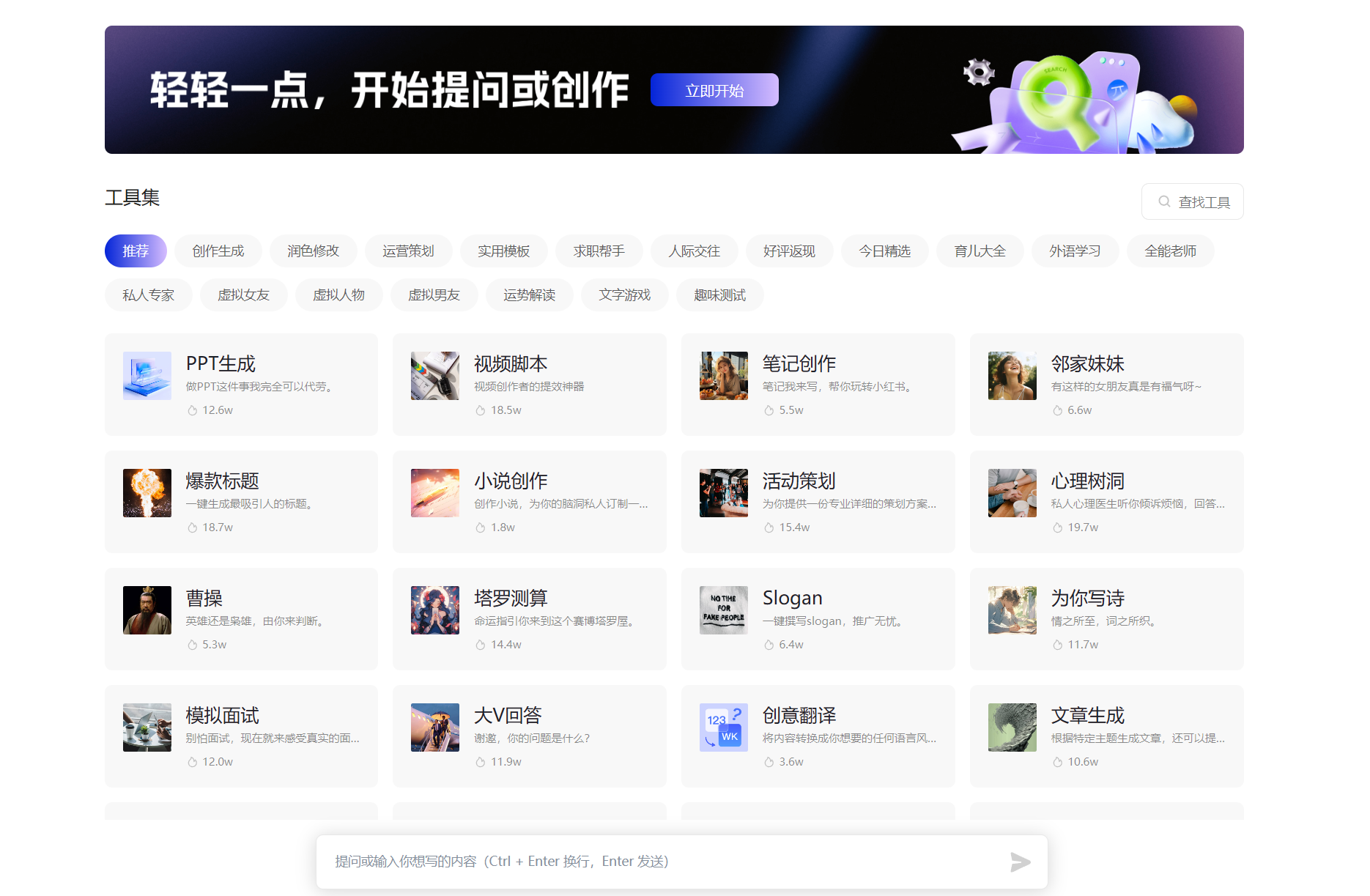The image size is (1370, 896).
Task: Open the 求职帮手 category
Action: tap(599, 251)
